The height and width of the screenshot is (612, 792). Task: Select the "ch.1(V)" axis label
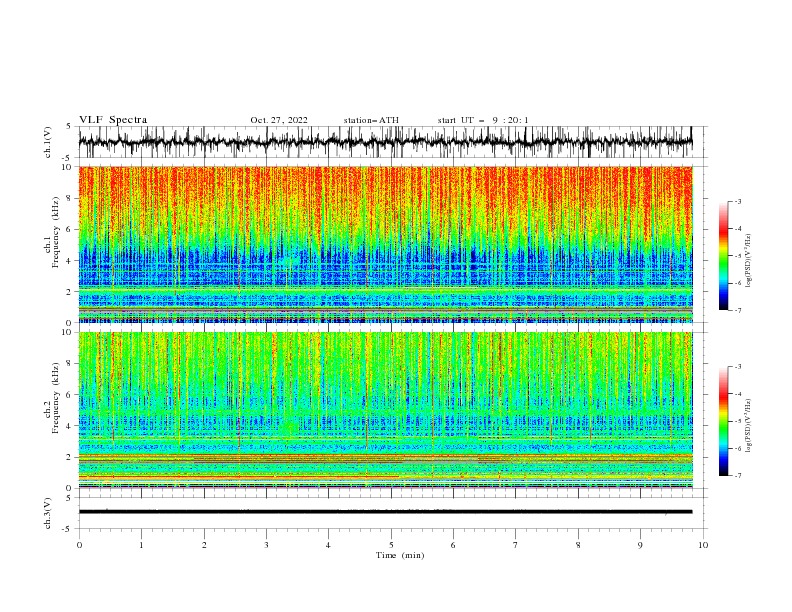[x=48, y=142]
